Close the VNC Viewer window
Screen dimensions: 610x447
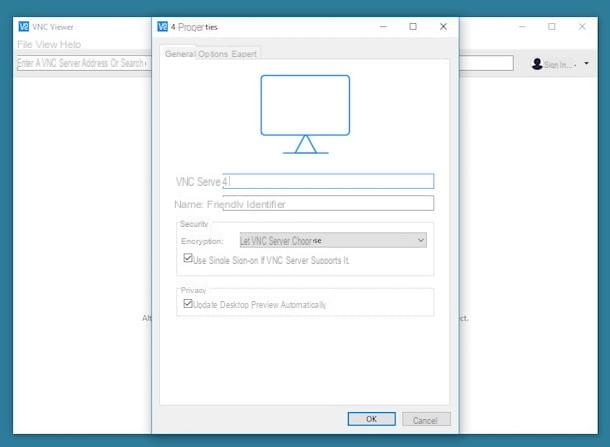582,26
